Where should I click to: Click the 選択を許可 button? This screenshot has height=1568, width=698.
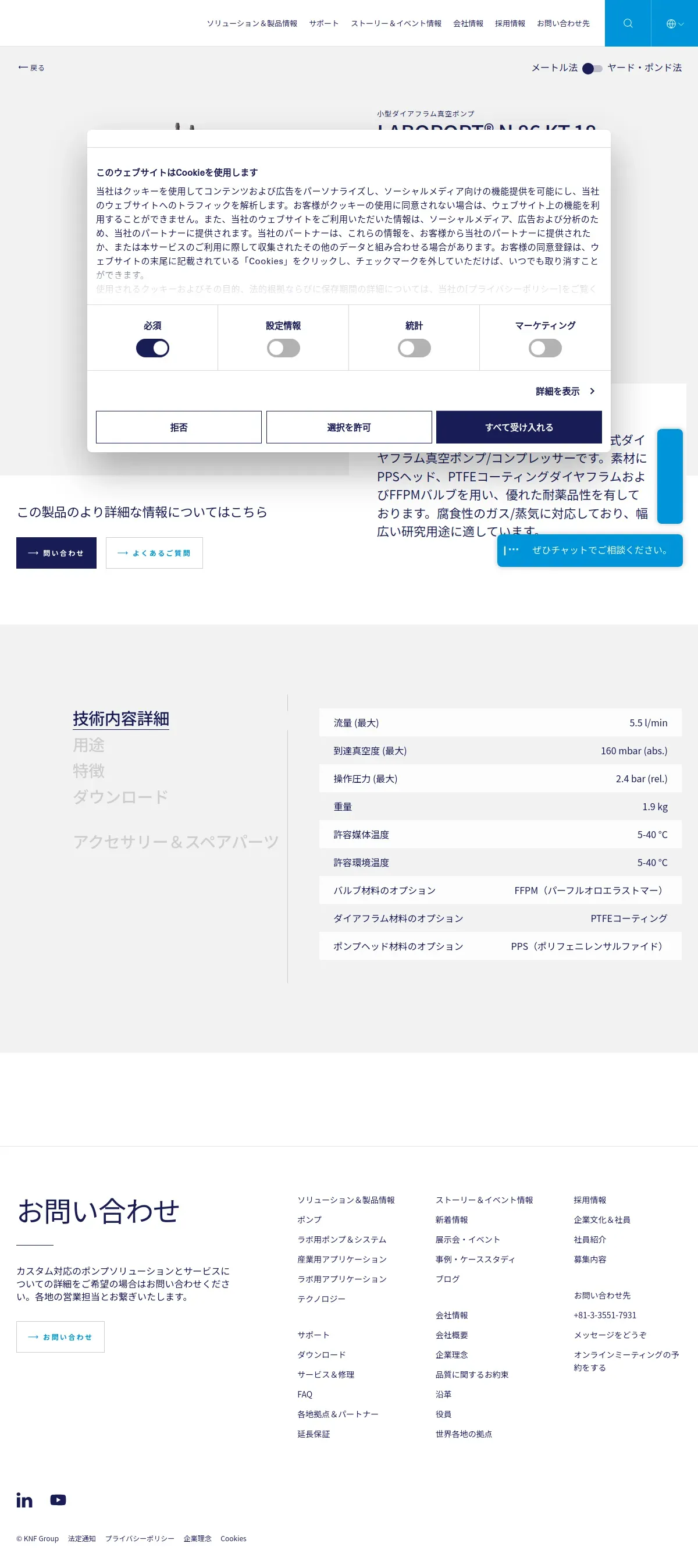pyautogui.click(x=348, y=427)
